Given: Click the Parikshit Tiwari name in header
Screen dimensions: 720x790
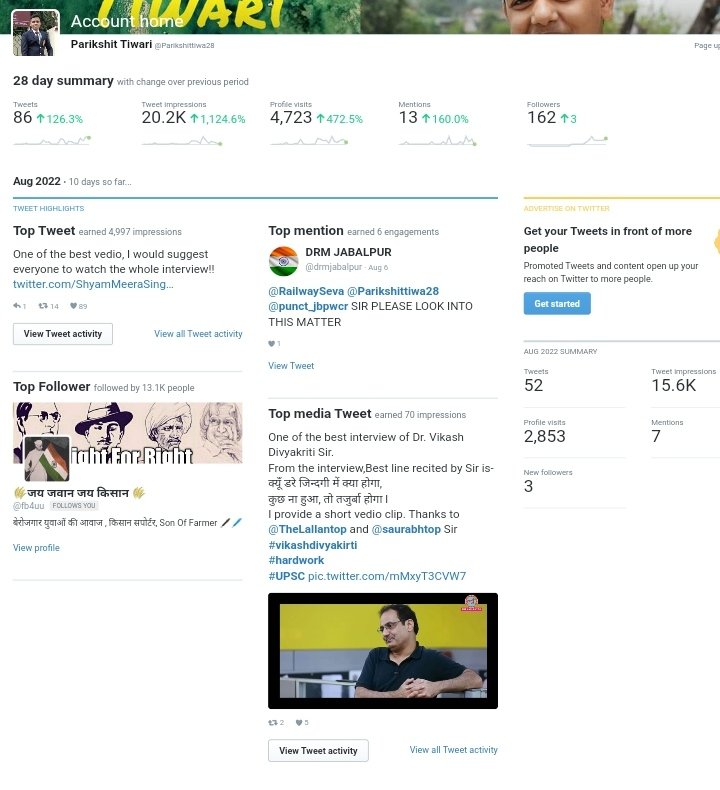Looking at the screenshot, I should coord(111,44).
